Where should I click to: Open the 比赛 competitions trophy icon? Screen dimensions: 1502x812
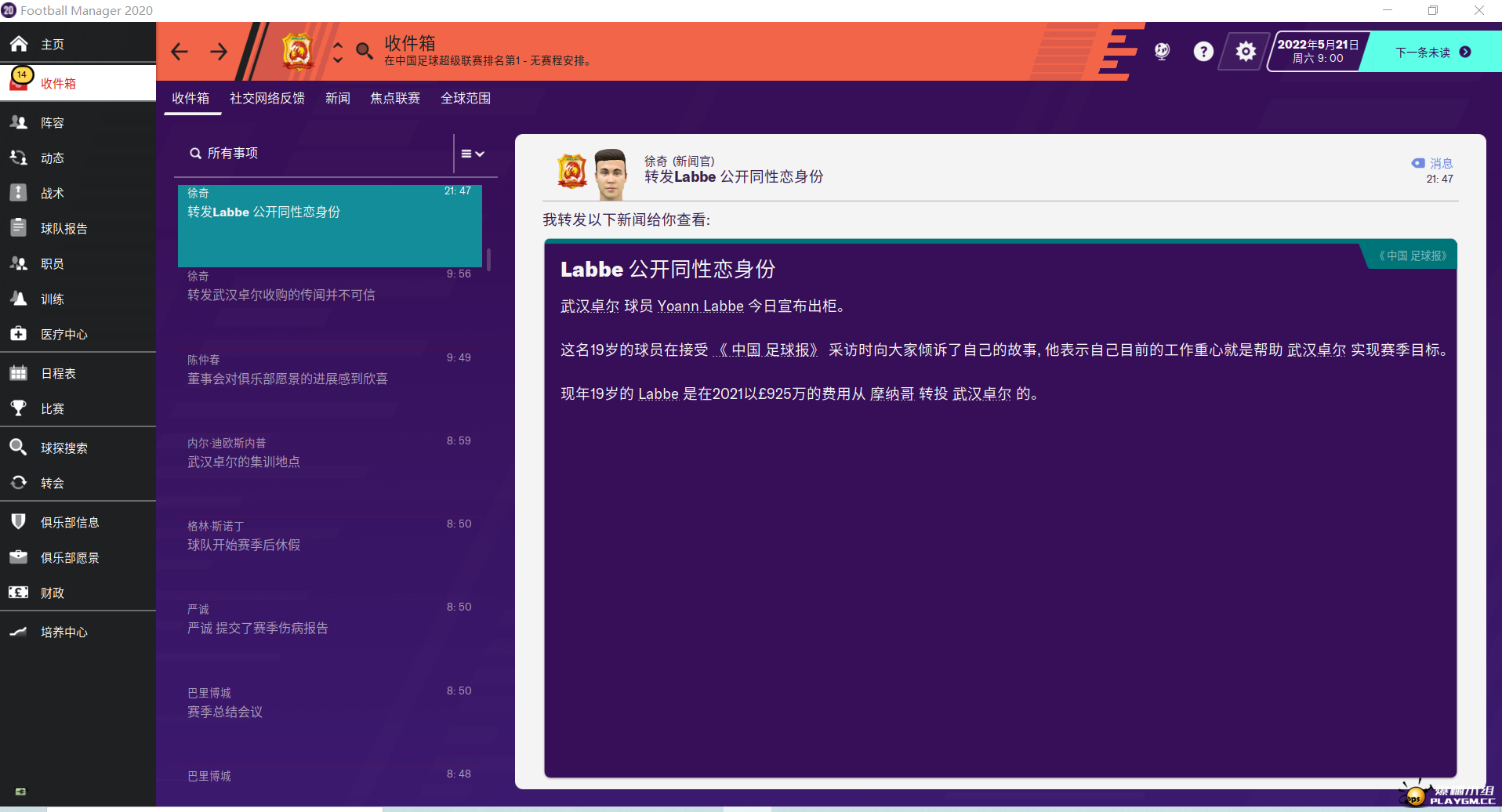[x=19, y=408]
